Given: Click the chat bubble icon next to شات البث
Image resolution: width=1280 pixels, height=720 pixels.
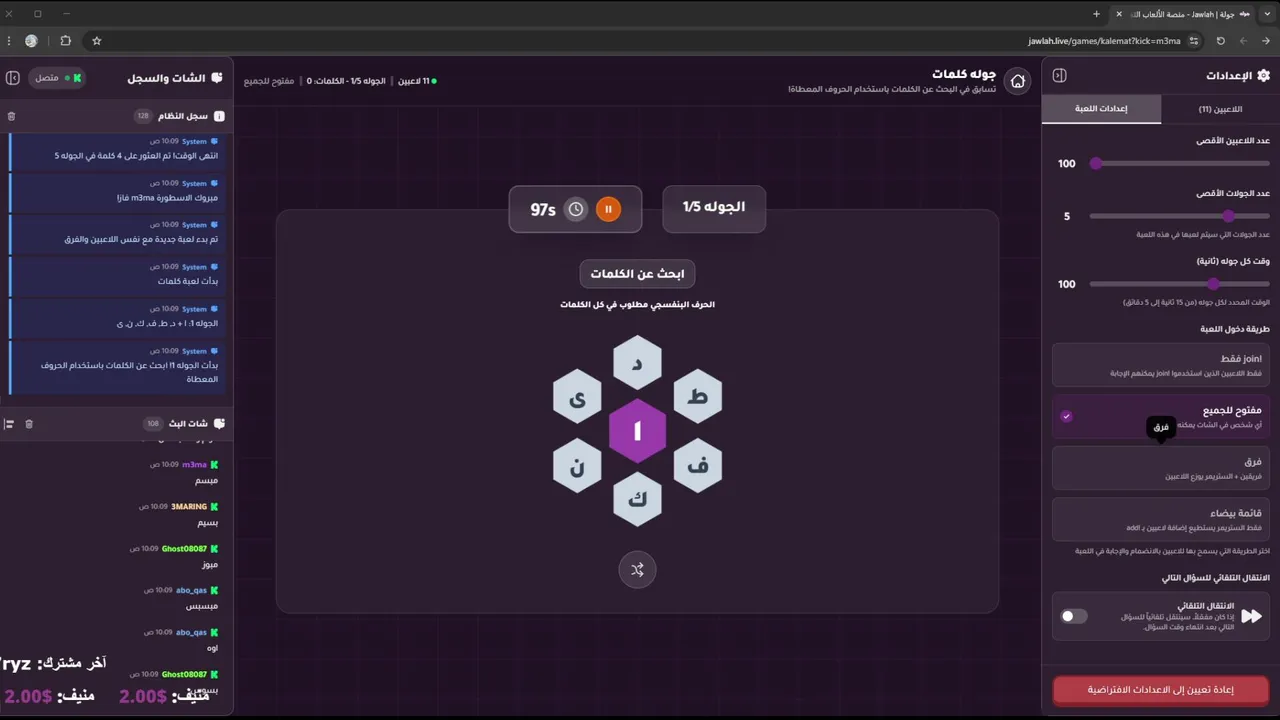Looking at the screenshot, I should point(219,424).
